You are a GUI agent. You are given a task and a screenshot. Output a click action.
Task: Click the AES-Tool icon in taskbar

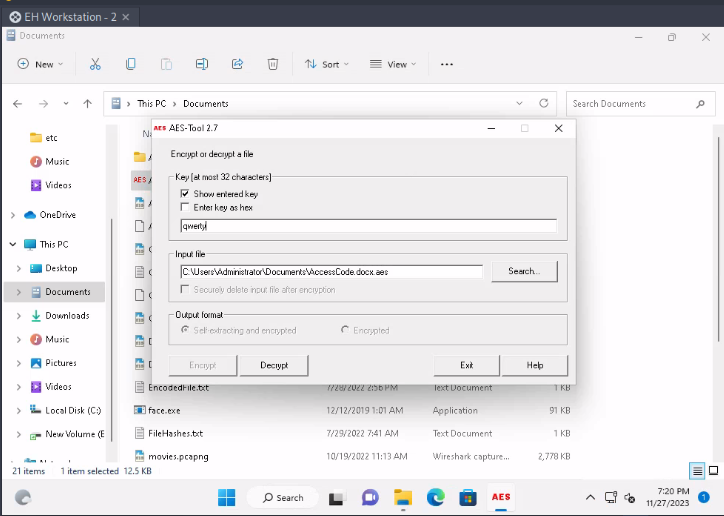500,497
